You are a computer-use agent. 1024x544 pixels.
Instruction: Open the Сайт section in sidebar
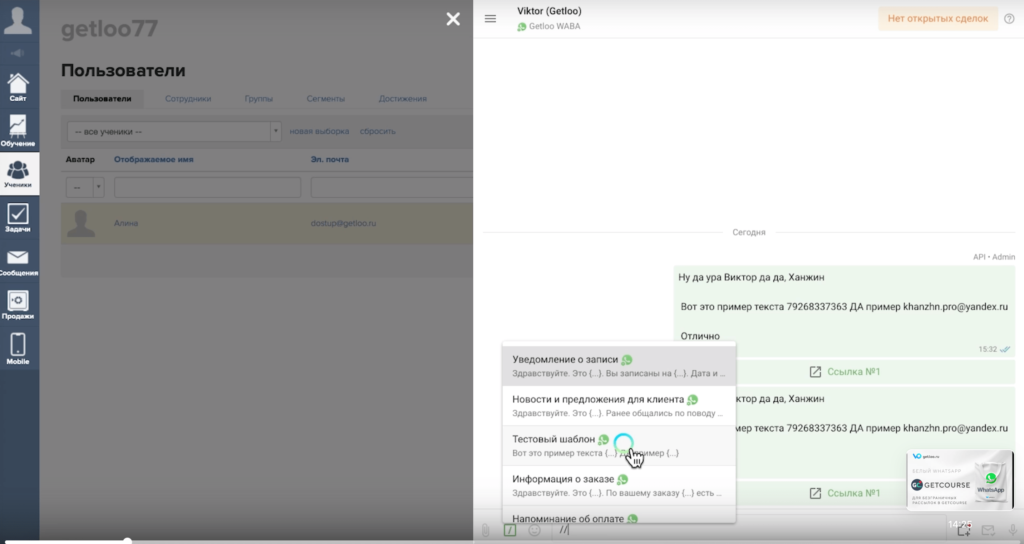pos(18,87)
